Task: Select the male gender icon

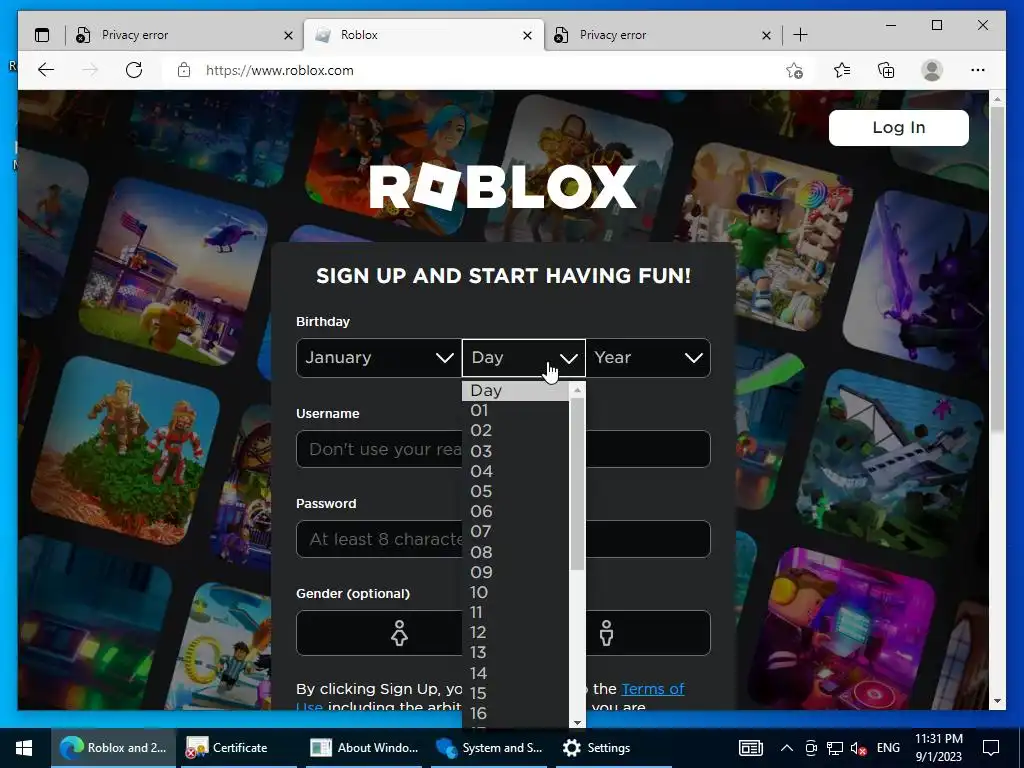Action: (606, 633)
